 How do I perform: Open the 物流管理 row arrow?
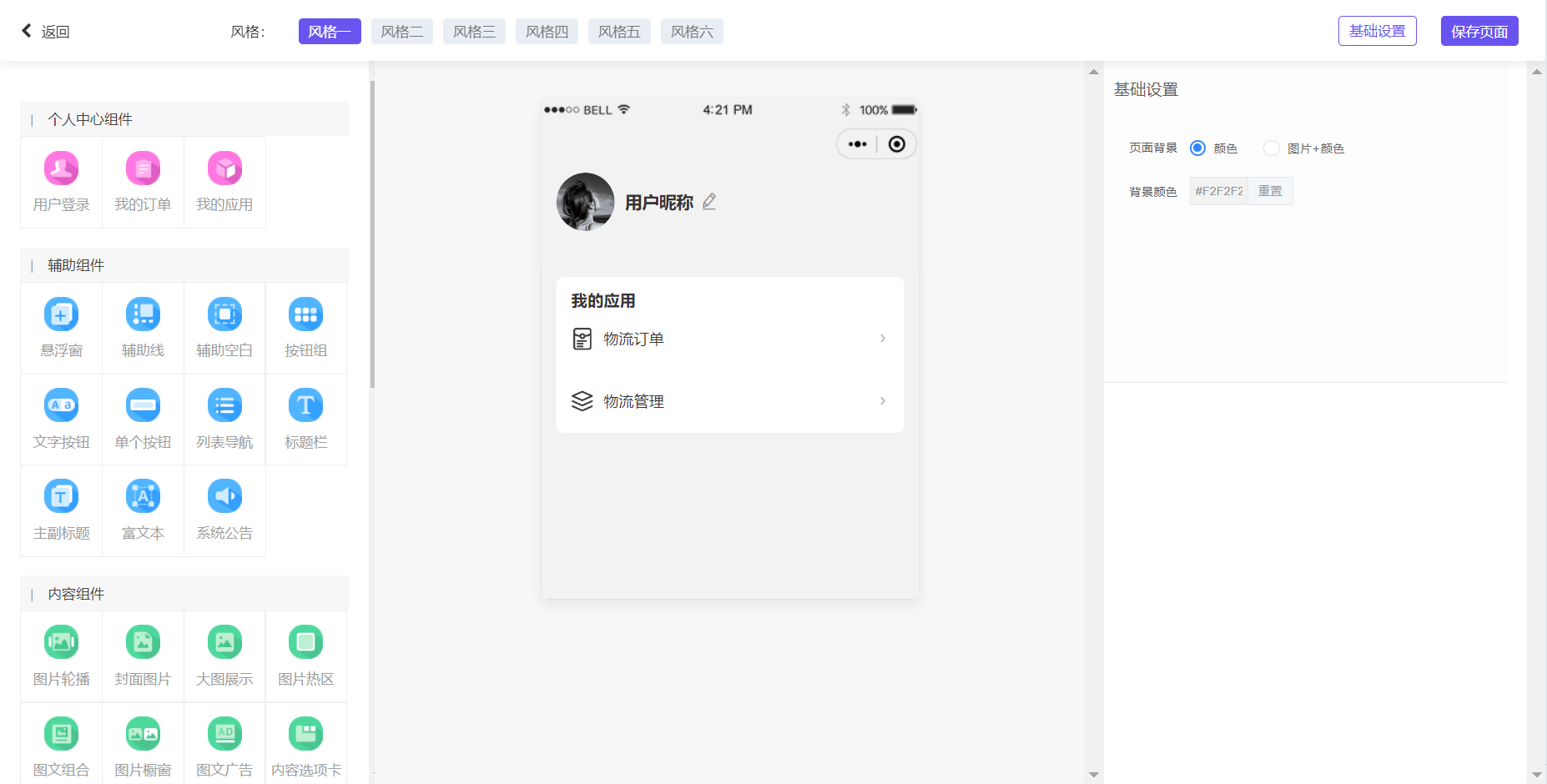click(x=882, y=401)
